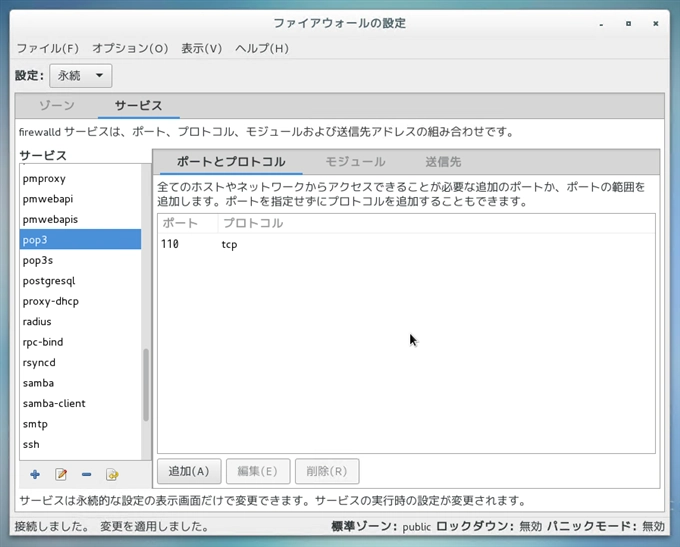Select the pop3 service row
Screen dimensions: 680x547
(x=80, y=239)
